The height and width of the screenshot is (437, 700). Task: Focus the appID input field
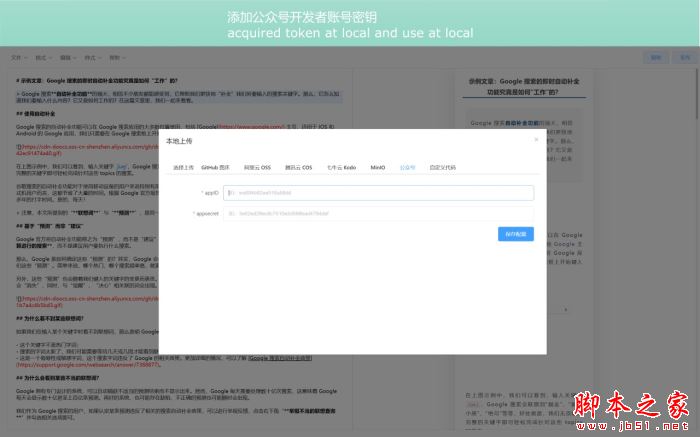pos(379,193)
